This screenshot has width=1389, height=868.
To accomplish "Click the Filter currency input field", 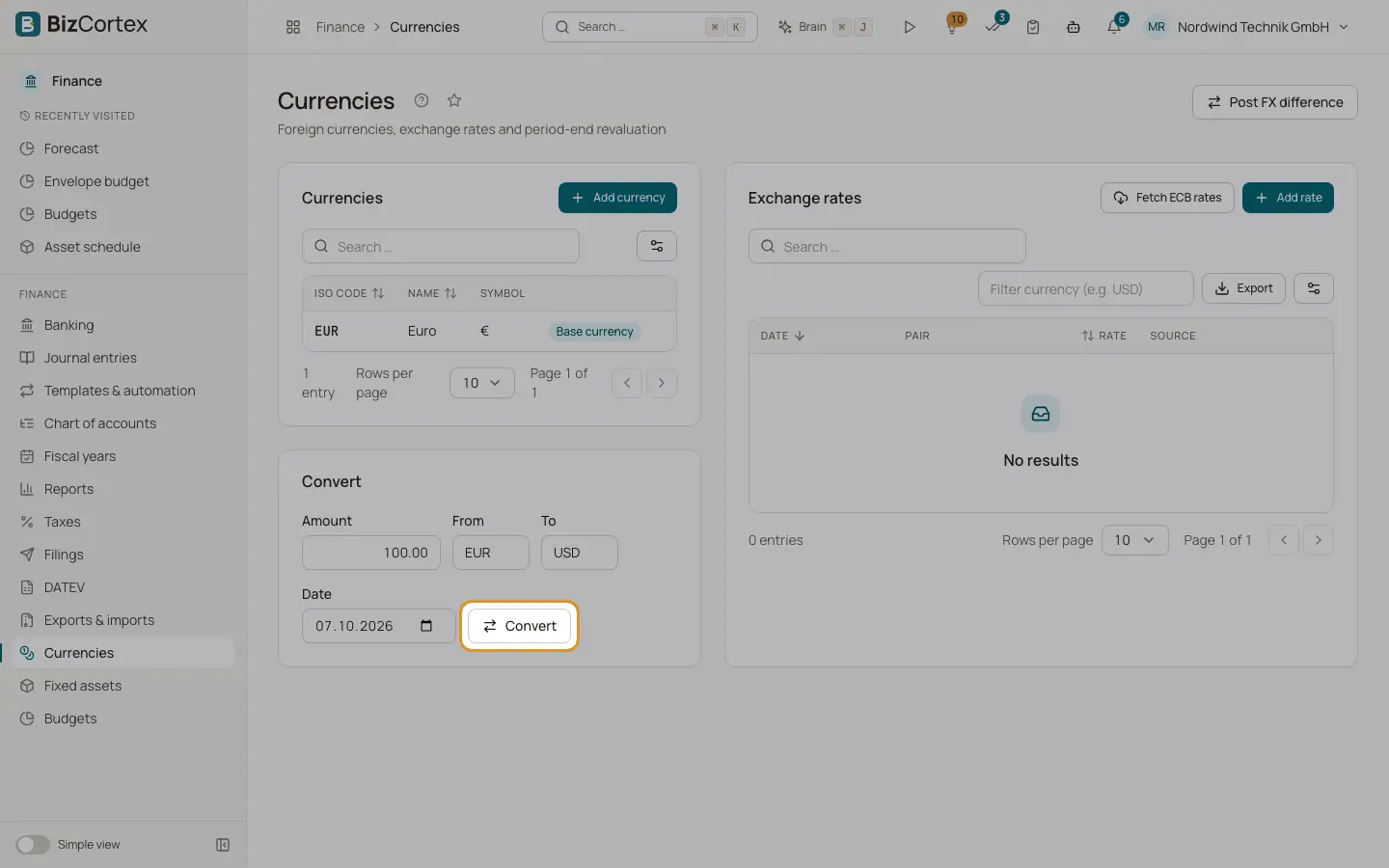I will tap(1086, 288).
